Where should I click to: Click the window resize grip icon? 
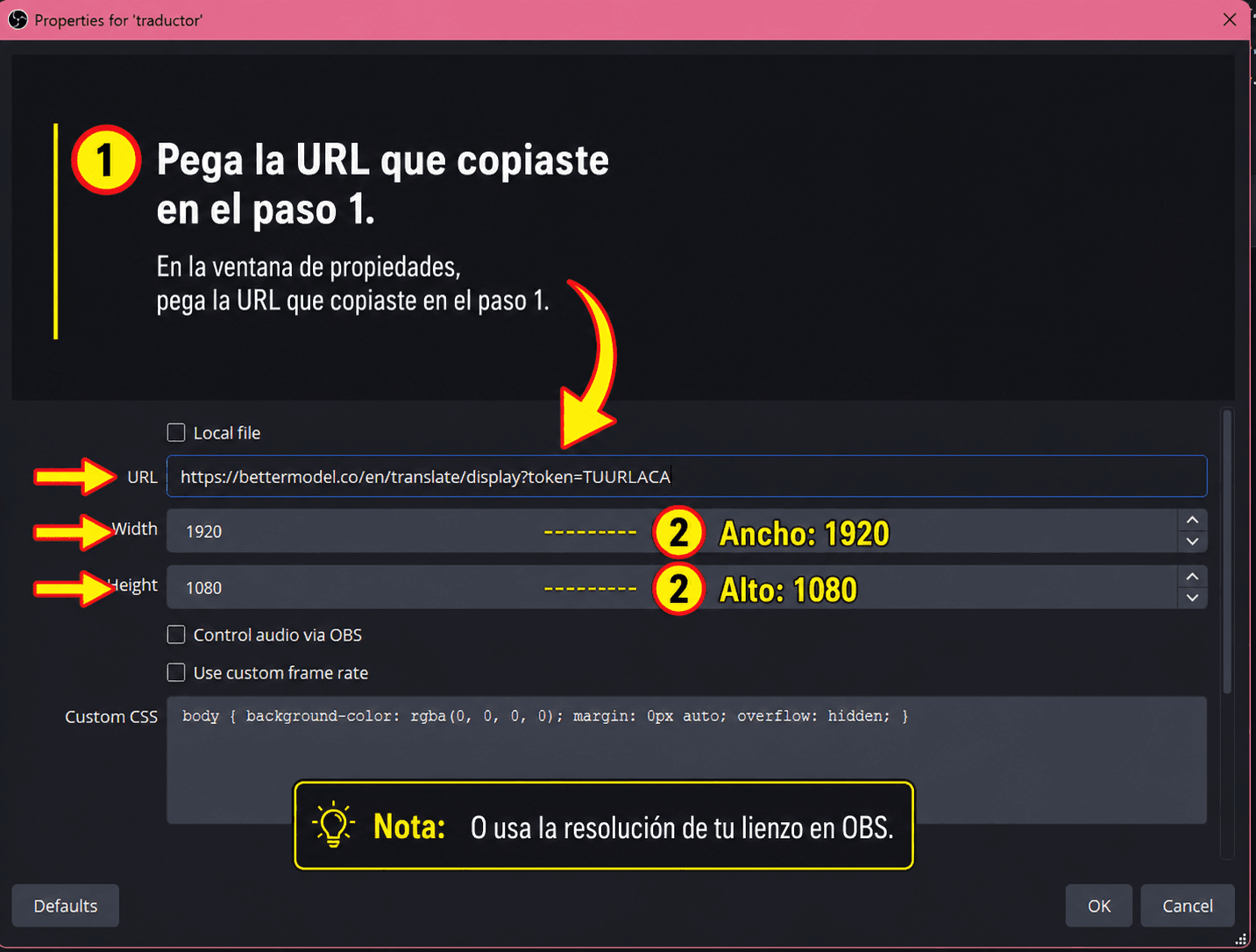pyautogui.click(x=1241, y=939)
